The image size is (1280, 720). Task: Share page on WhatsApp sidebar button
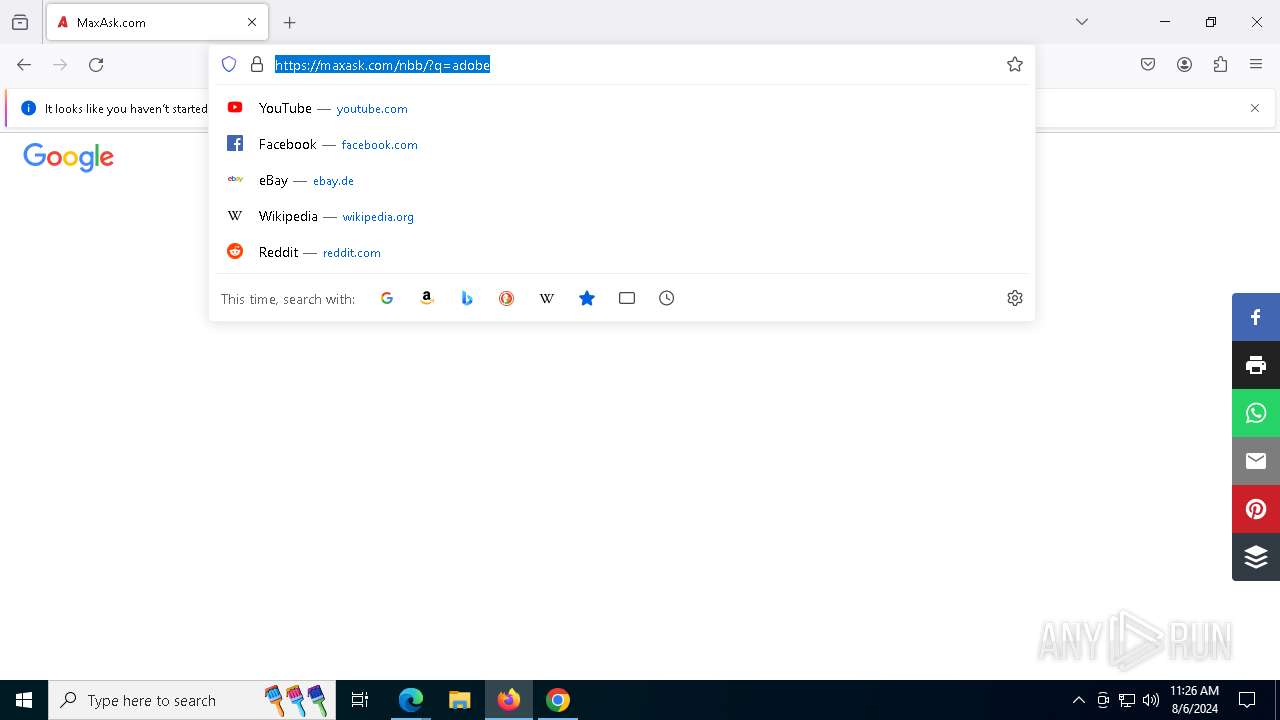tap(1256, 413)
